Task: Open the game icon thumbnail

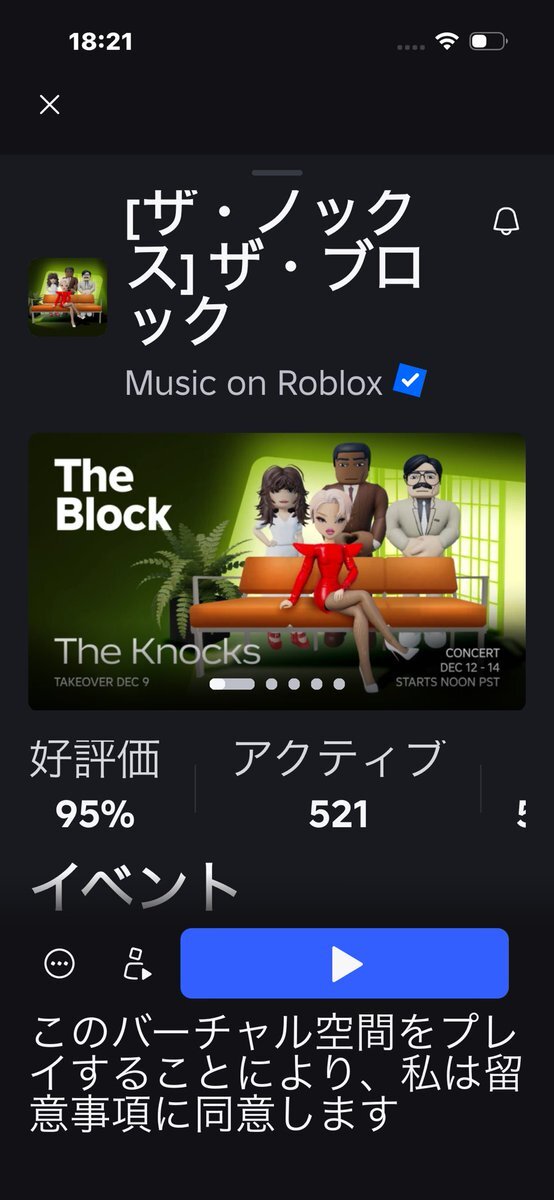Action: tap(68, 297)
